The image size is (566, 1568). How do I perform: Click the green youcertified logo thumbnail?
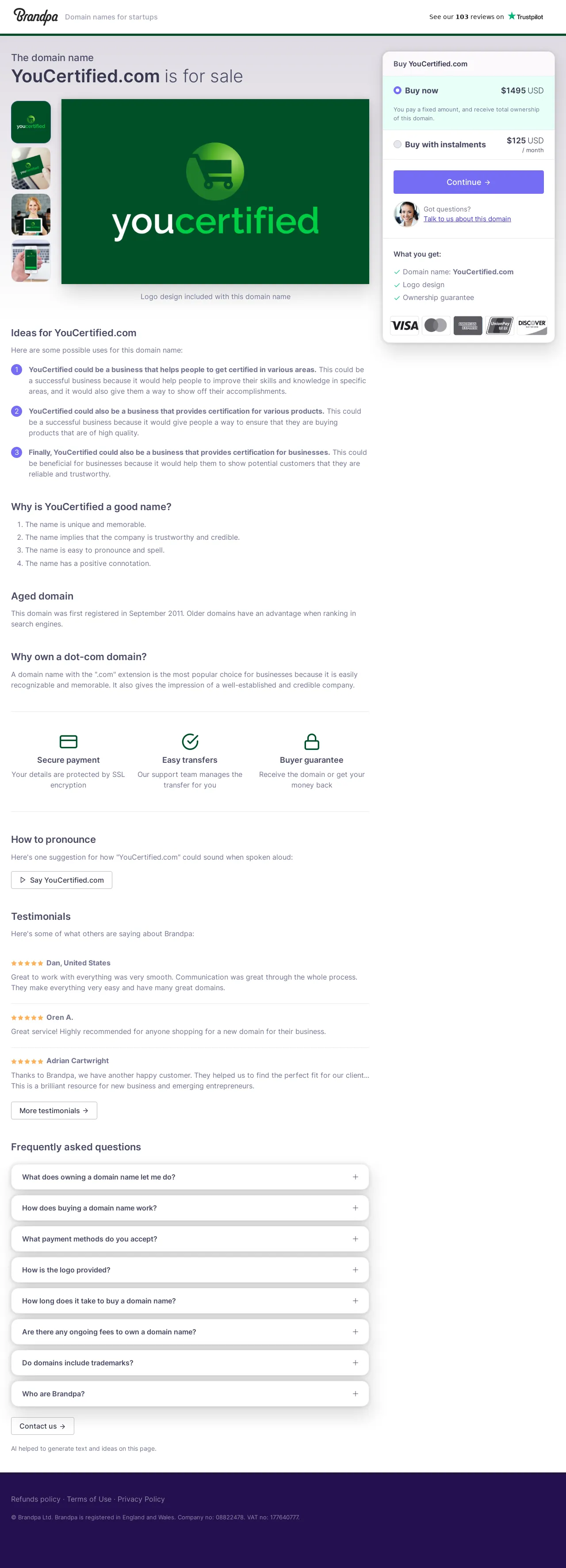click(31, 123)
